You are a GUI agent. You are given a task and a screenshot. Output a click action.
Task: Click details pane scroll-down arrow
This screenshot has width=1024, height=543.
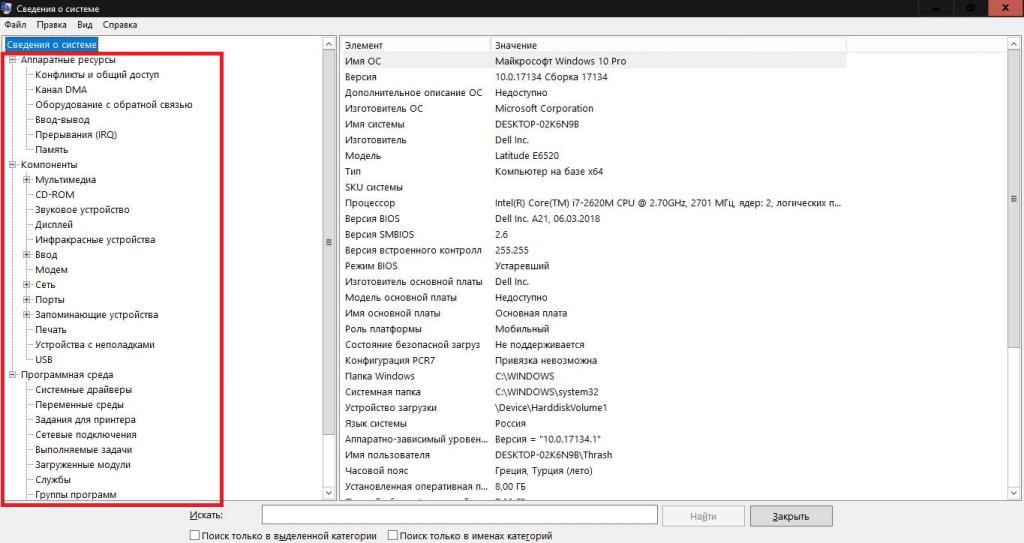[1014, 493]
